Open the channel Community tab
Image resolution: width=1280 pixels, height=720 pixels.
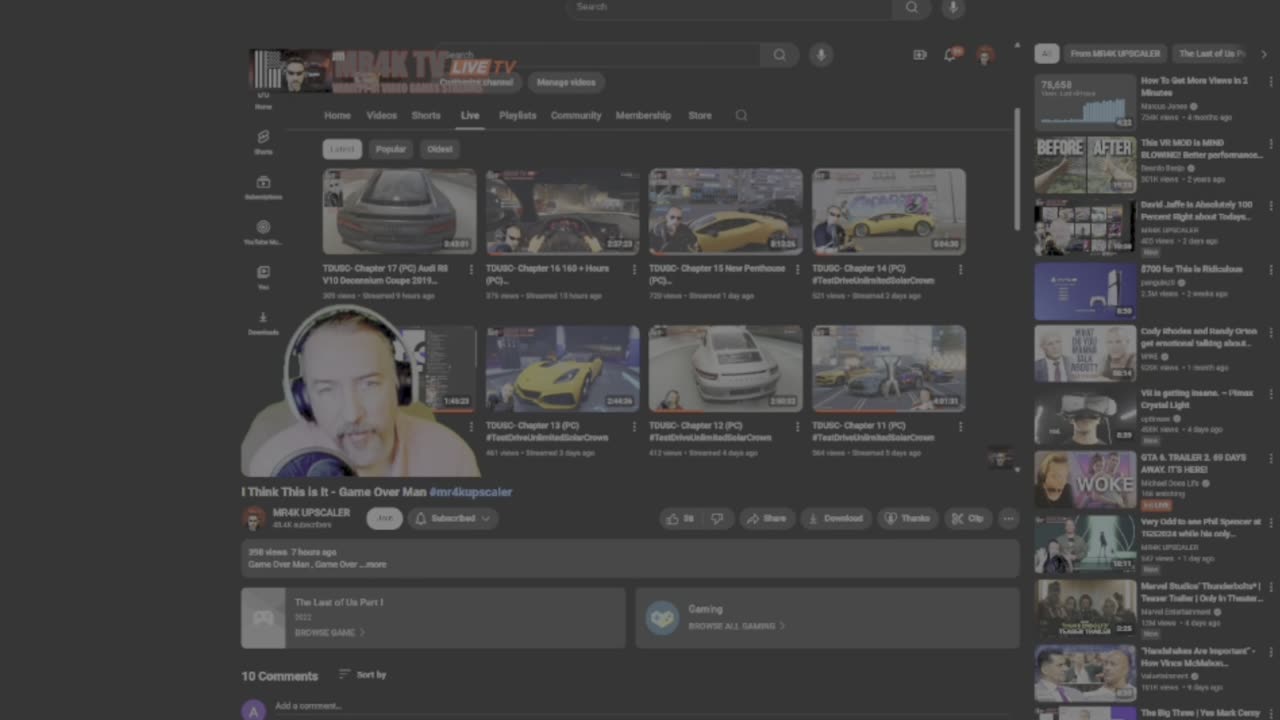tap(576, 115)
